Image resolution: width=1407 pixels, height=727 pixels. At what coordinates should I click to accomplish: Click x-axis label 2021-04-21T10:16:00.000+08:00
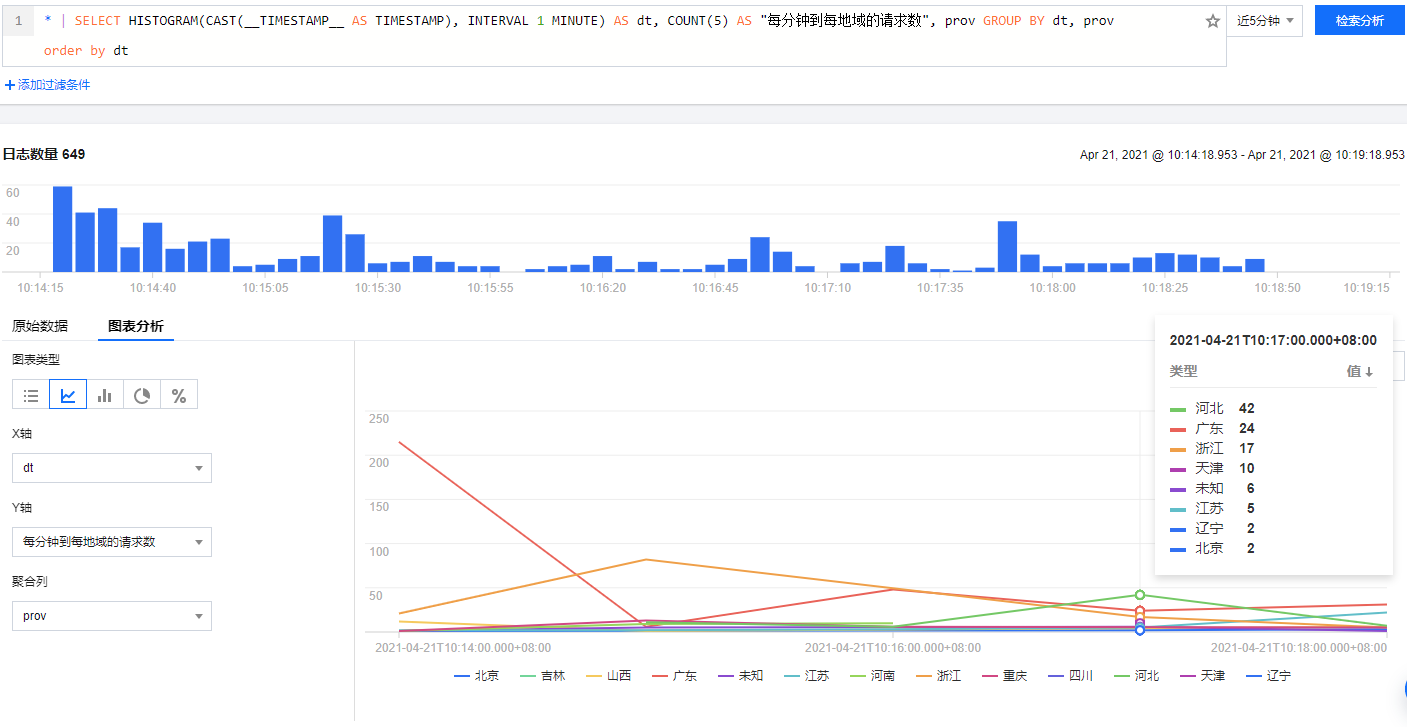(x=892, y=648)
